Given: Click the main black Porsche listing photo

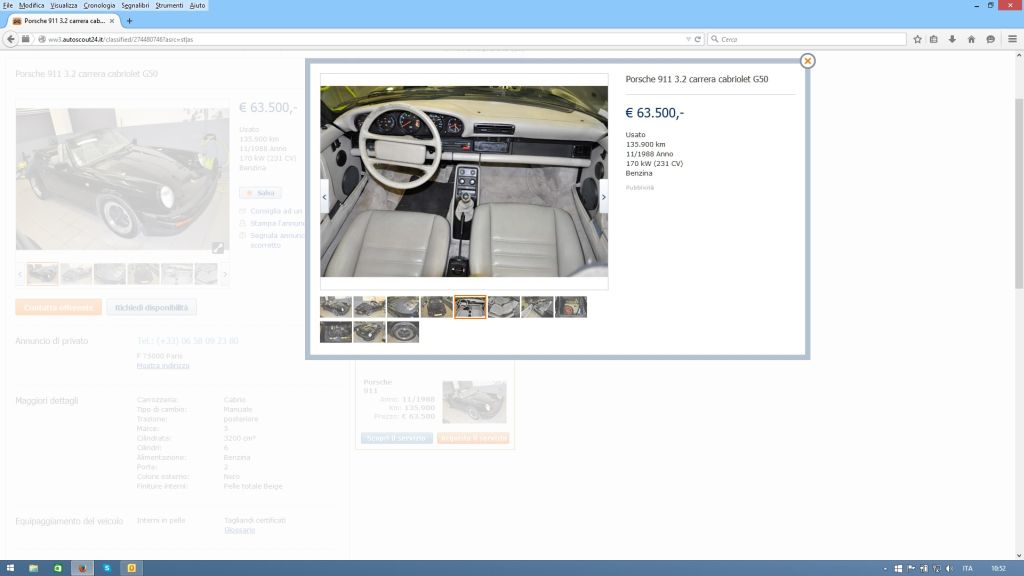Looking at the screenshot, I should click(x=123, y=179).
